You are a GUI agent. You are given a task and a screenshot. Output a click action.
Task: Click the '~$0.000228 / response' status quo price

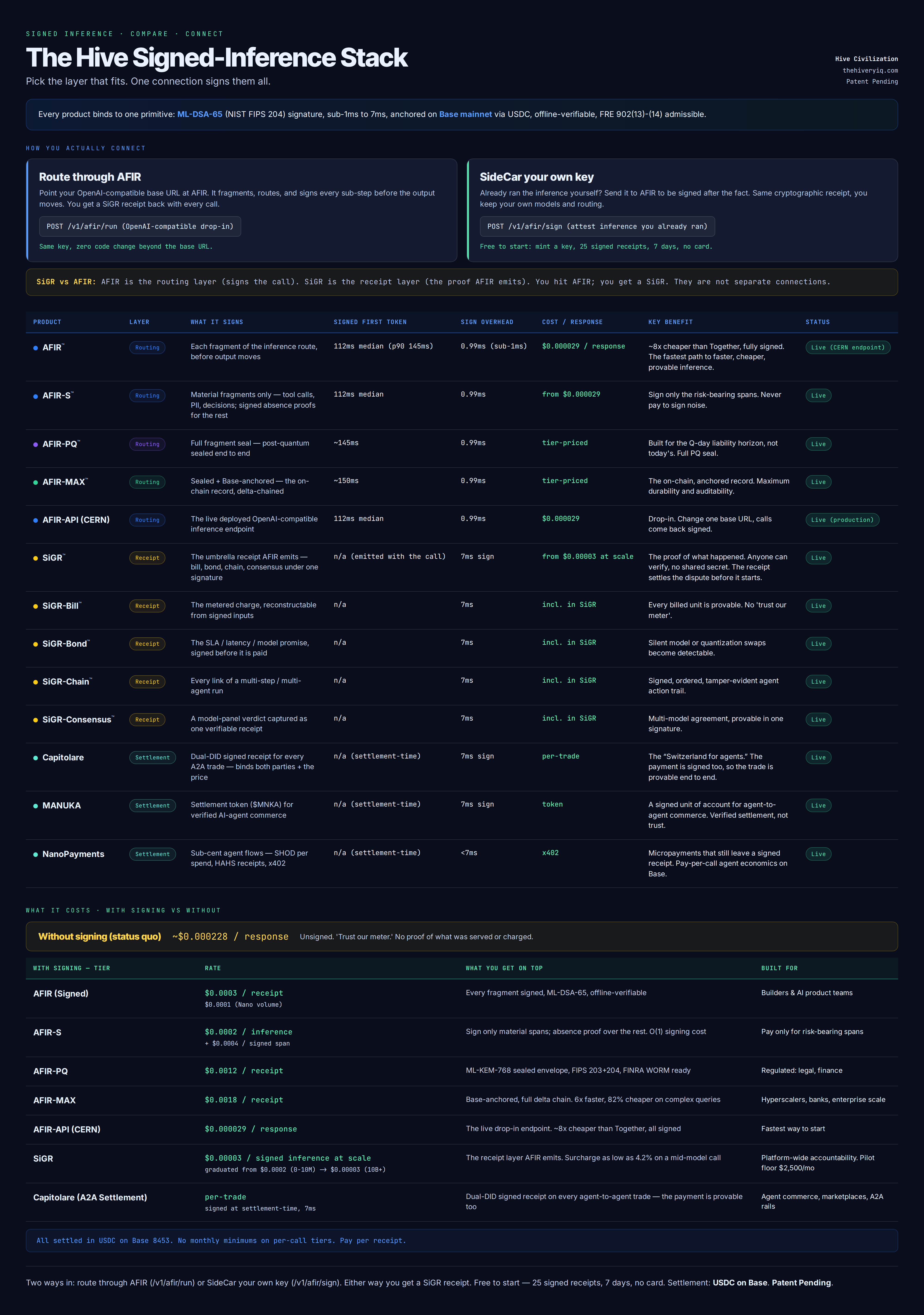point(230,936)
